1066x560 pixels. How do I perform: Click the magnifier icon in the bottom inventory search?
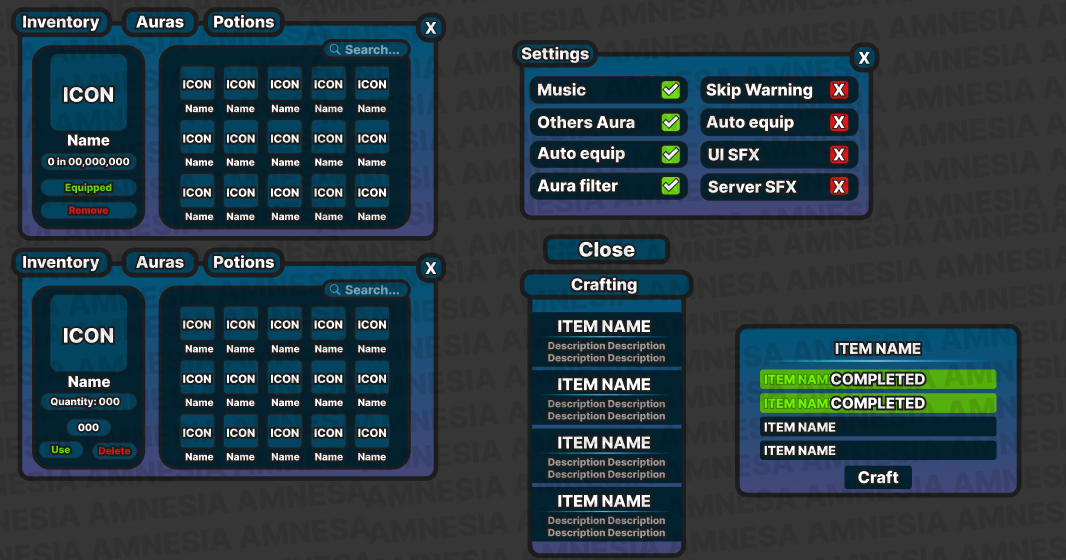click(x=335, y=290)
